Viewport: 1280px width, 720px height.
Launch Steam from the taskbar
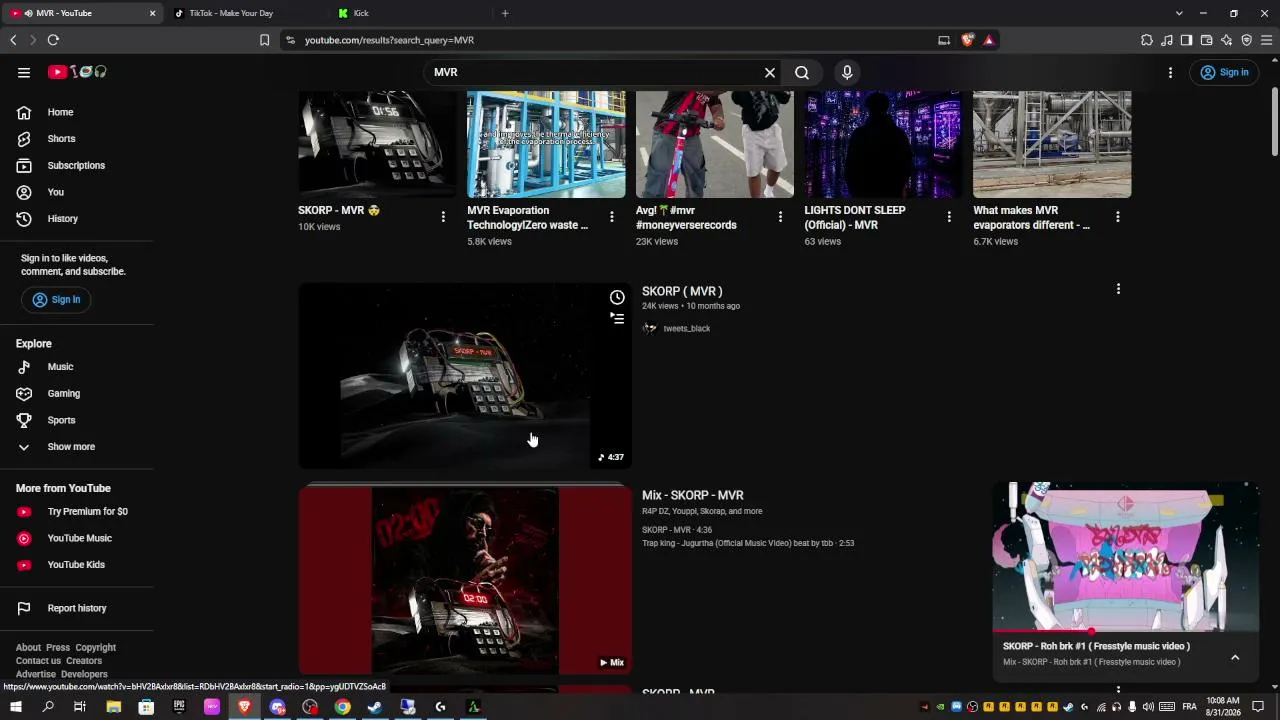375,707
